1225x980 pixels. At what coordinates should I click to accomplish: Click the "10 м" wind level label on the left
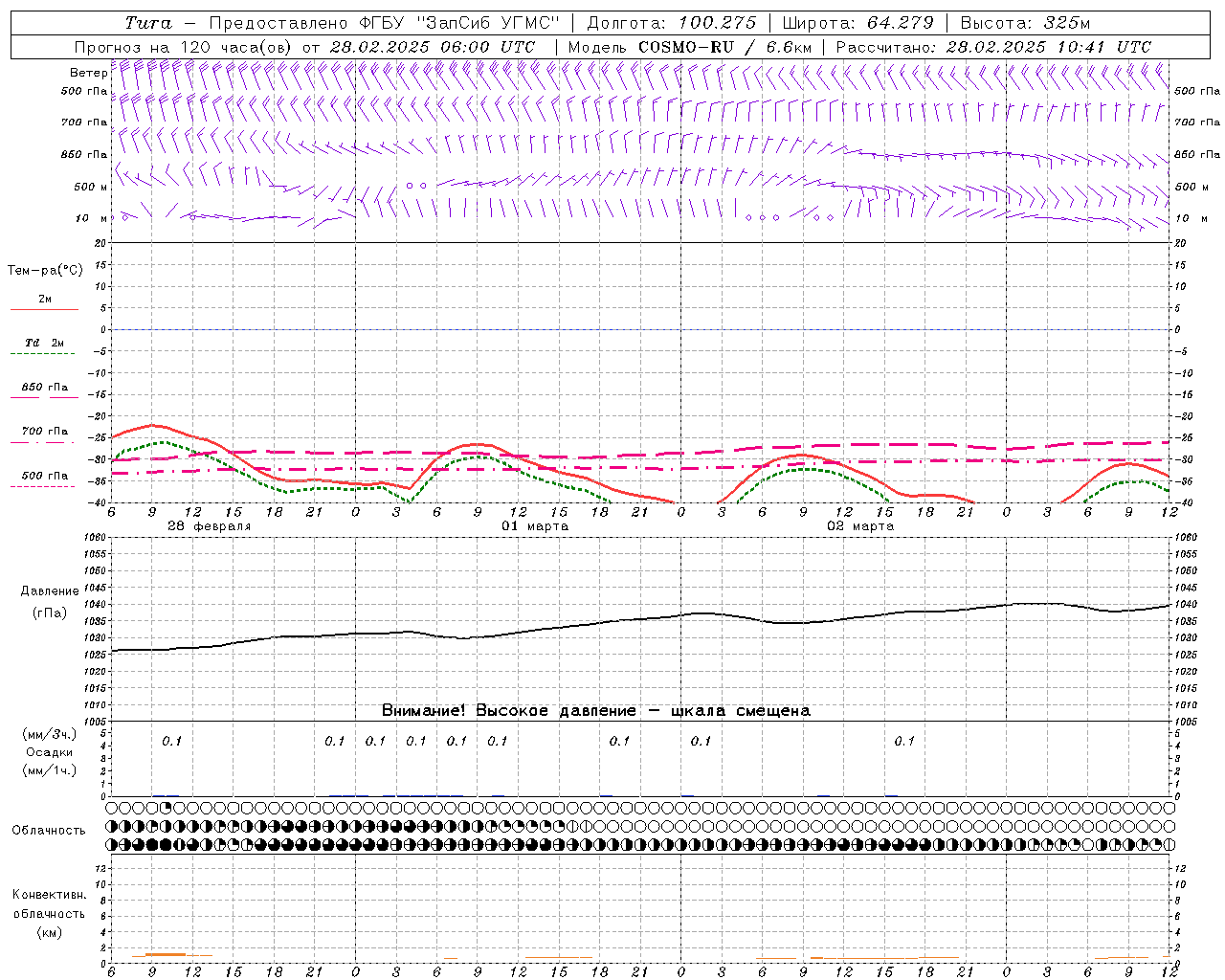click(x=92, y=218)
